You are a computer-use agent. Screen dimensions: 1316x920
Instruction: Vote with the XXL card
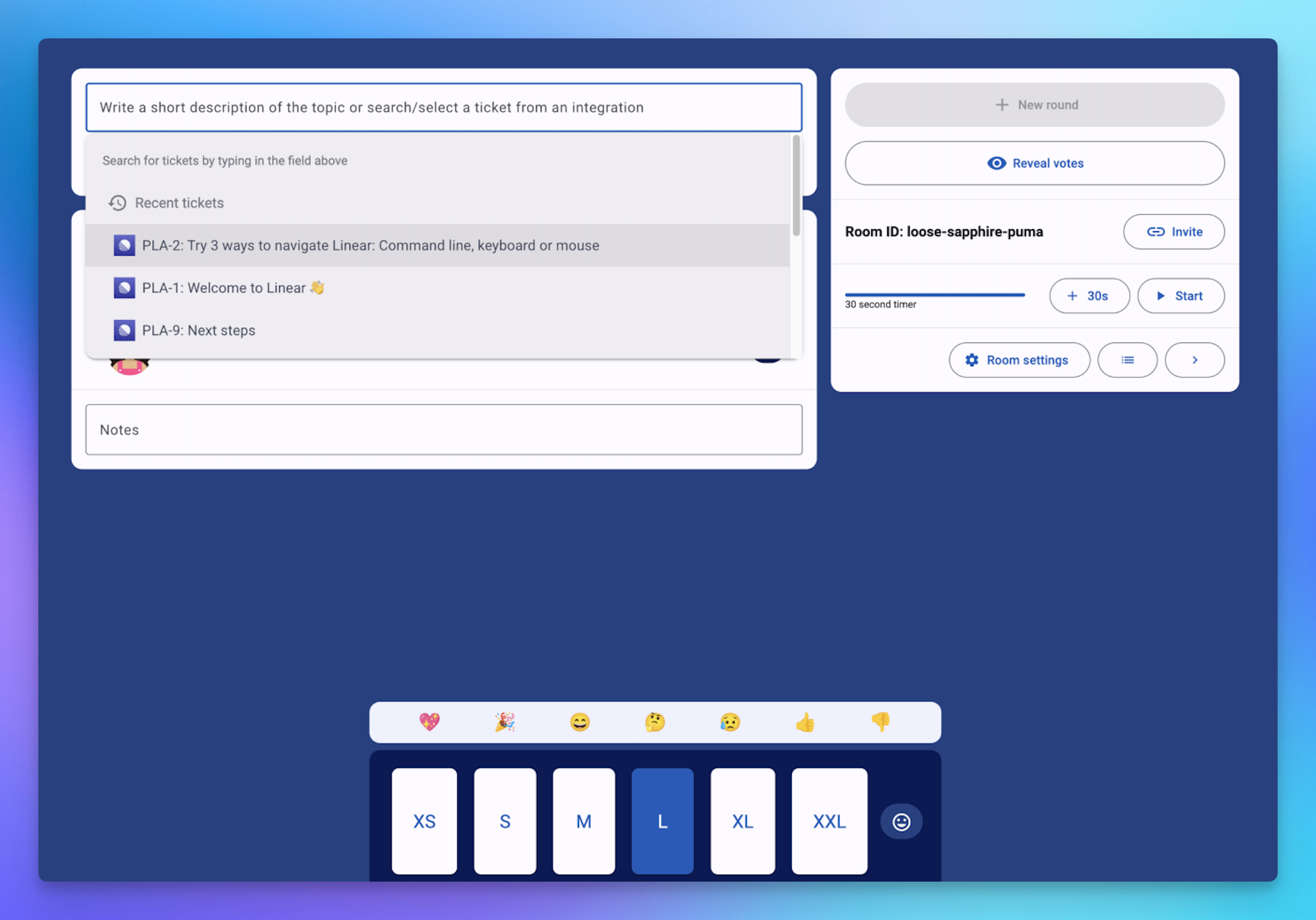(830, 821)
